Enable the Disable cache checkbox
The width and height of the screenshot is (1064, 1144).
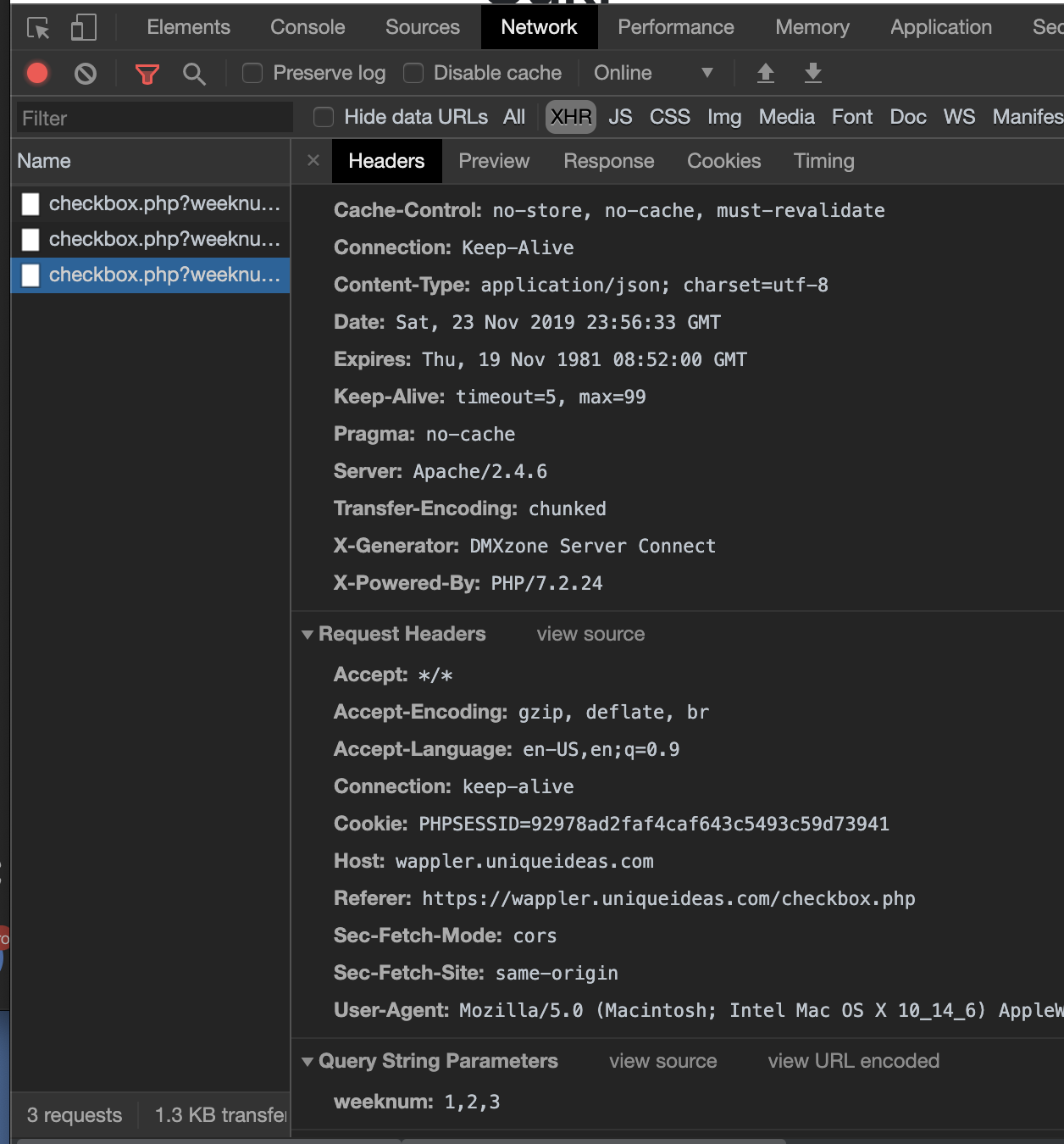[x=413, y=73]
